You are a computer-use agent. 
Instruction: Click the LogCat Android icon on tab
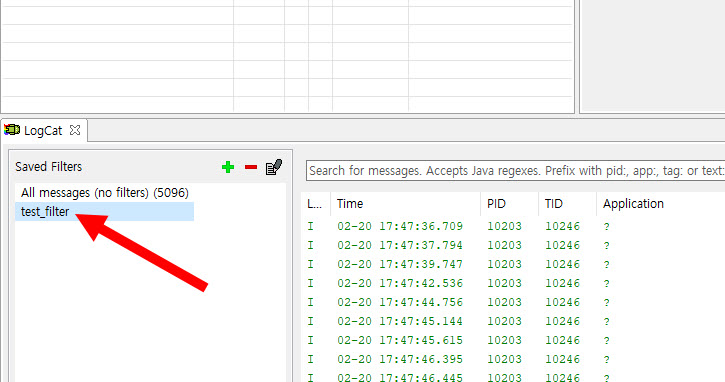click(x=12, y=130)
